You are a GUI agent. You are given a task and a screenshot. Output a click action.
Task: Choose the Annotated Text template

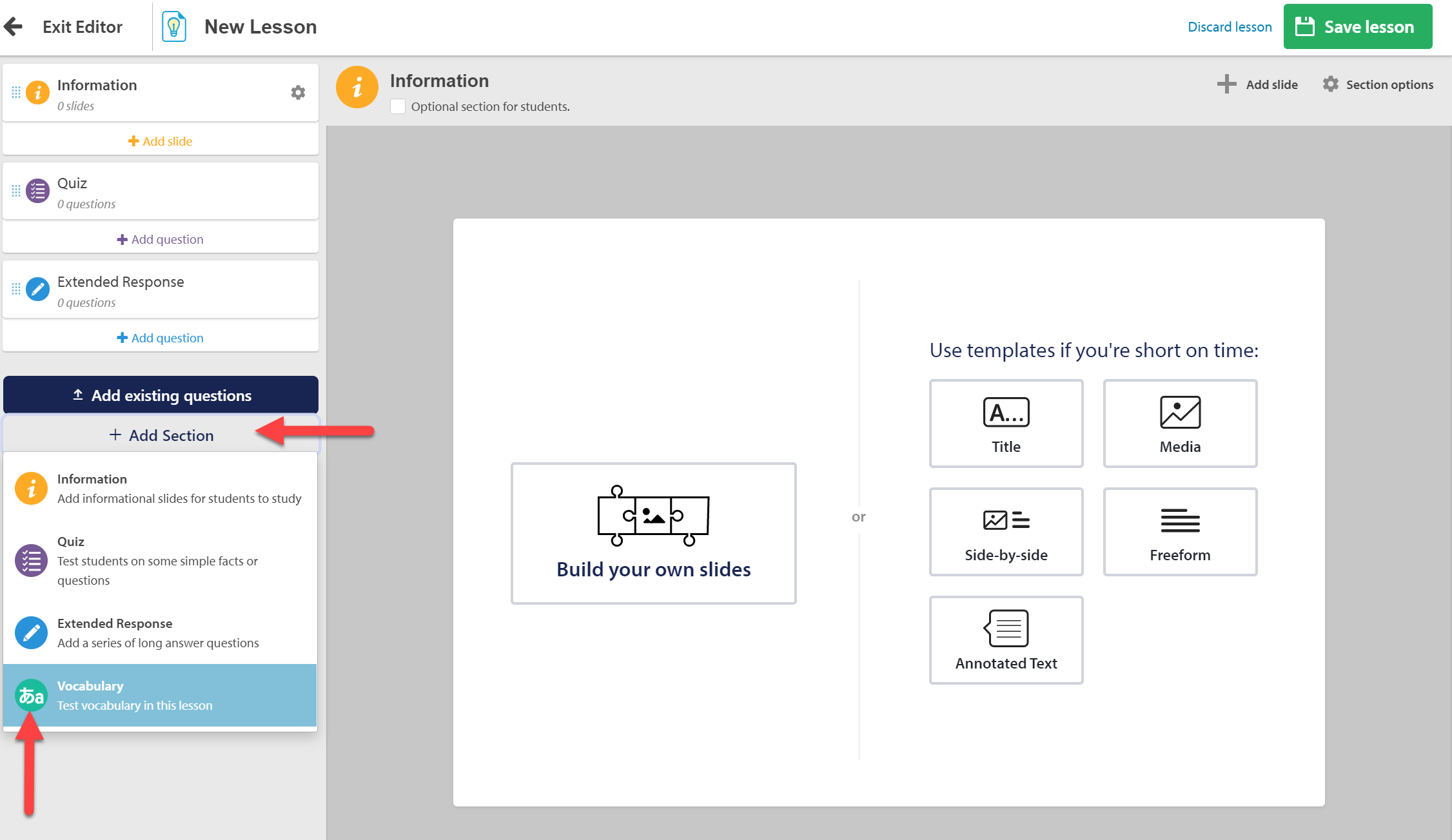[1006, 640]
